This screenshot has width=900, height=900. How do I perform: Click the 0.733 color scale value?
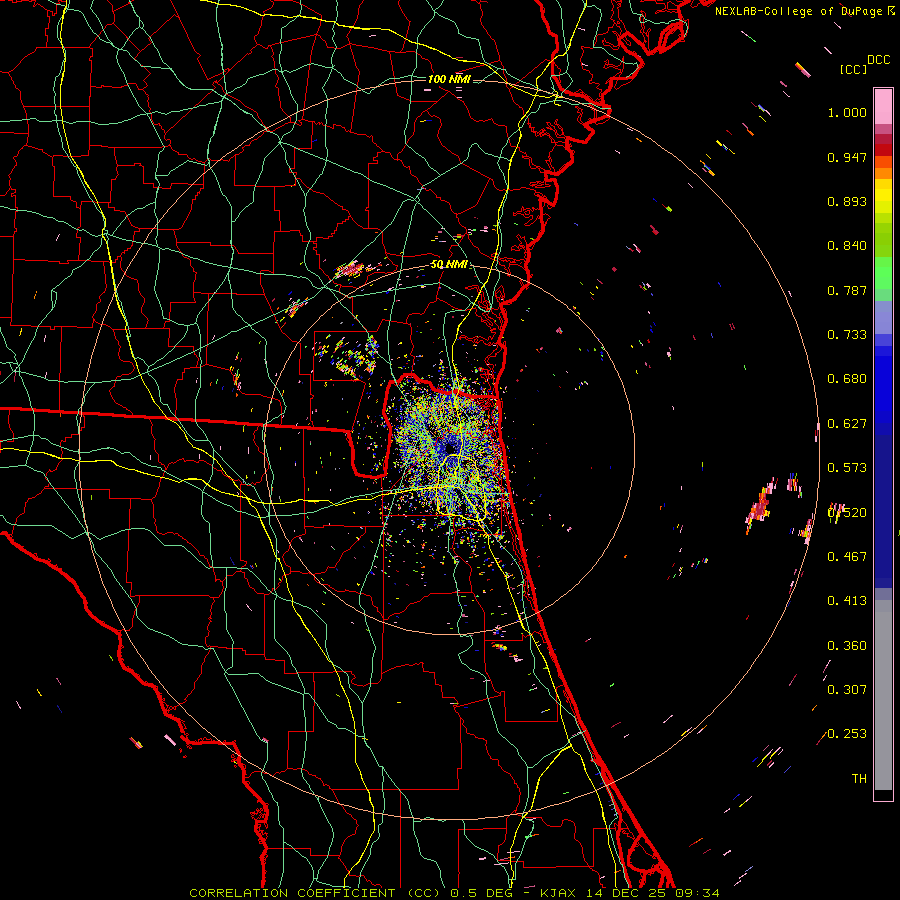click(x=847, y=335)
